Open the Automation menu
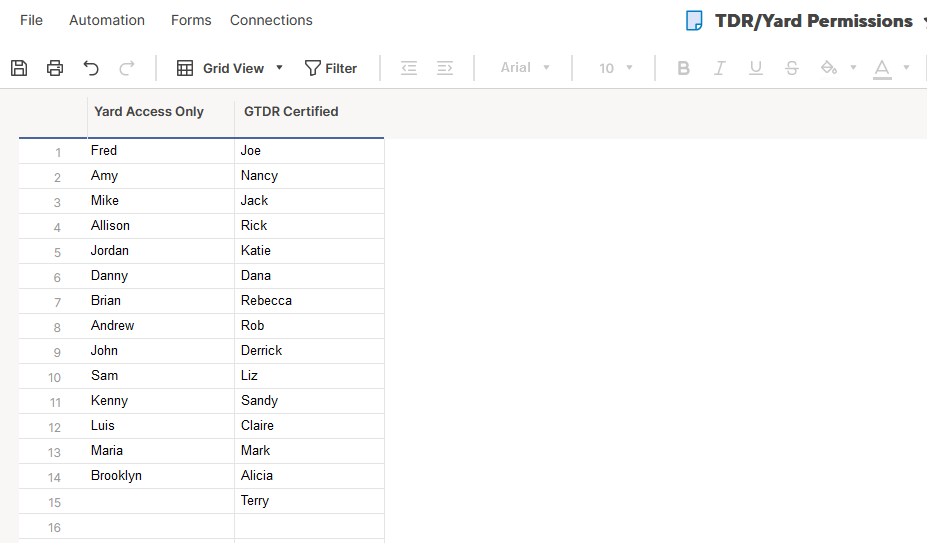The image size is (927, 543). point(107,20)
